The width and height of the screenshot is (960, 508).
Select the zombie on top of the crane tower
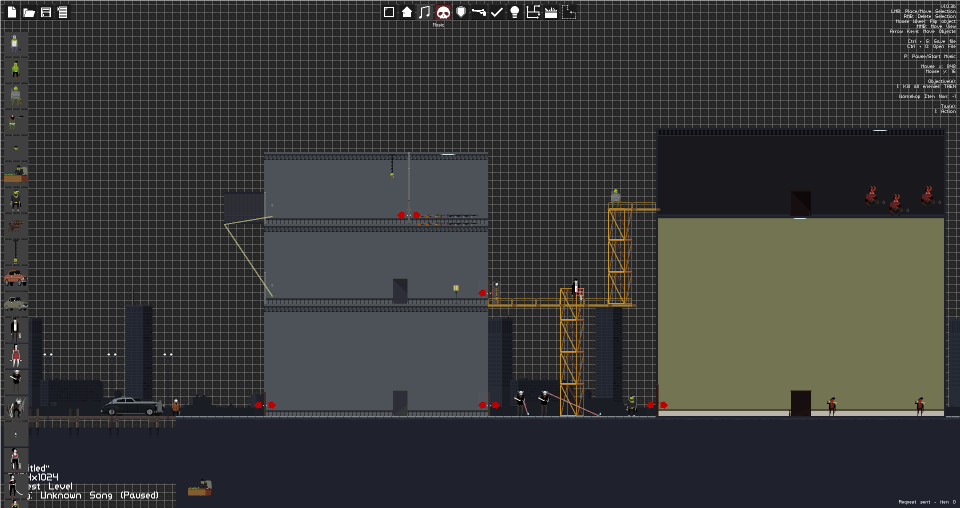pyautogui.click(x=615, y=196)
